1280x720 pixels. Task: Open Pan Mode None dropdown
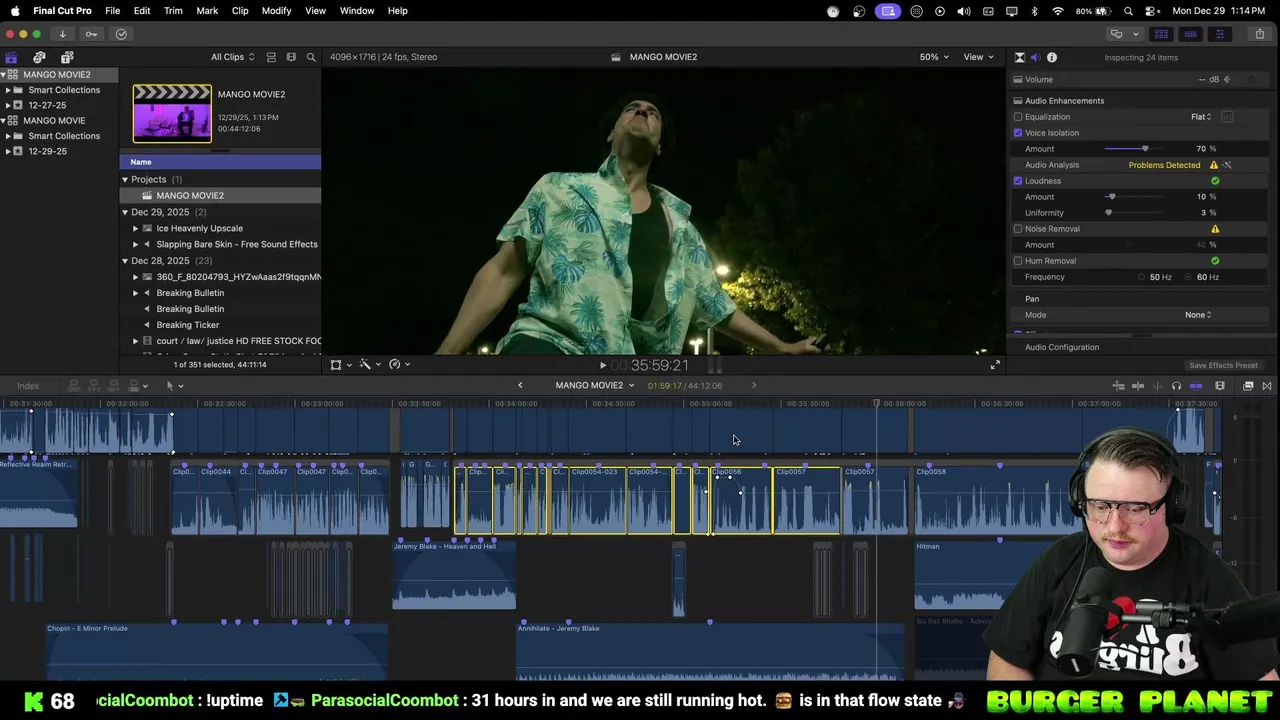pos(1198,315)
